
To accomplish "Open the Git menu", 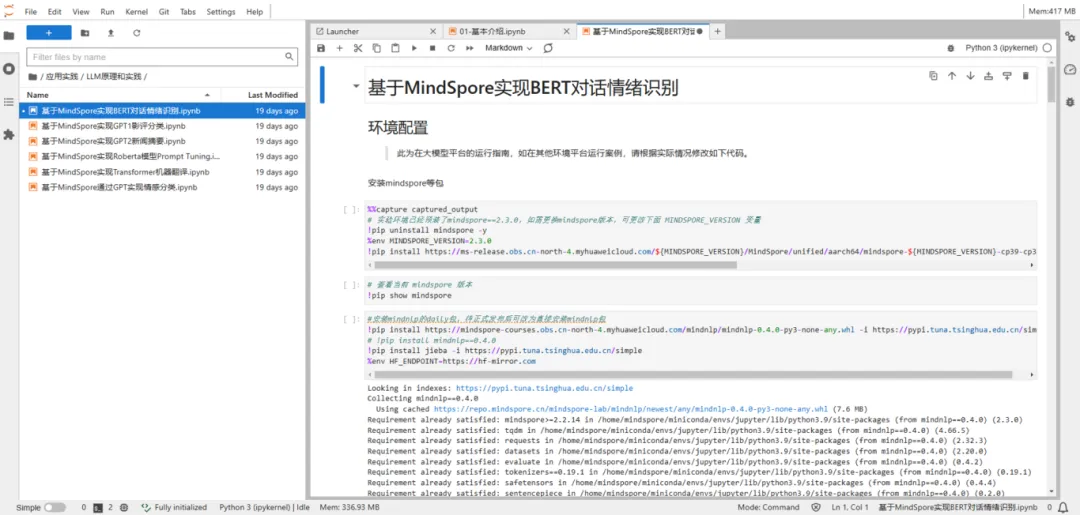I will click(164, 12).
